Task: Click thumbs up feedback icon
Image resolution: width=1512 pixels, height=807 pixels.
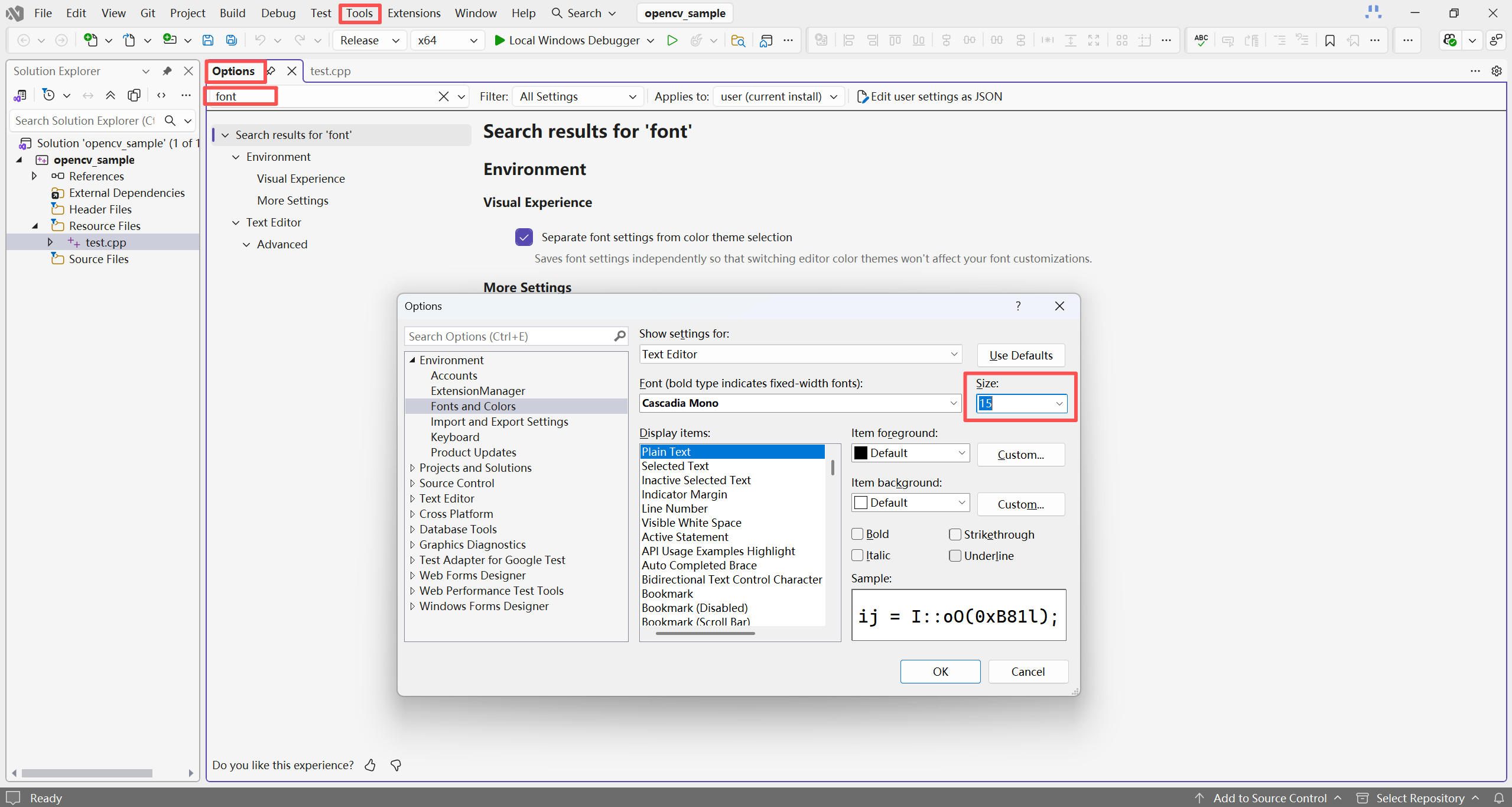Action: [x=370, y=765]
